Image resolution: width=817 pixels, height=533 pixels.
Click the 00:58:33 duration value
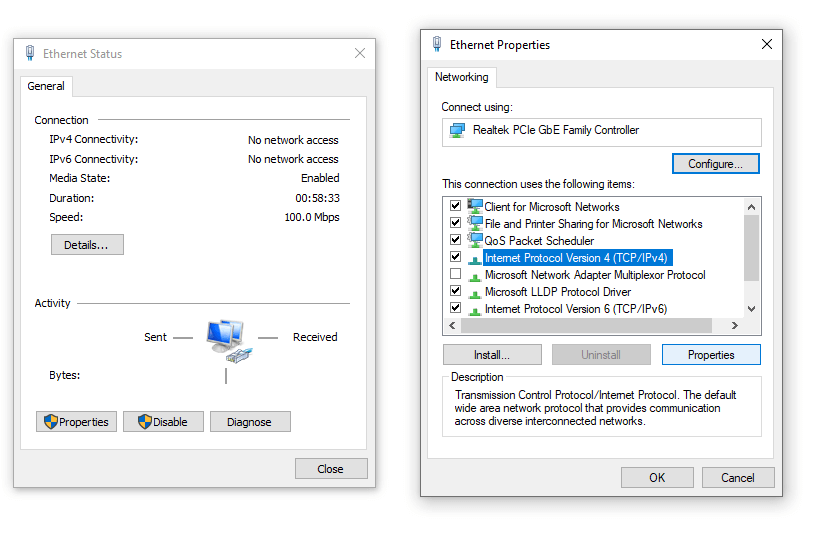coord(317,198)
